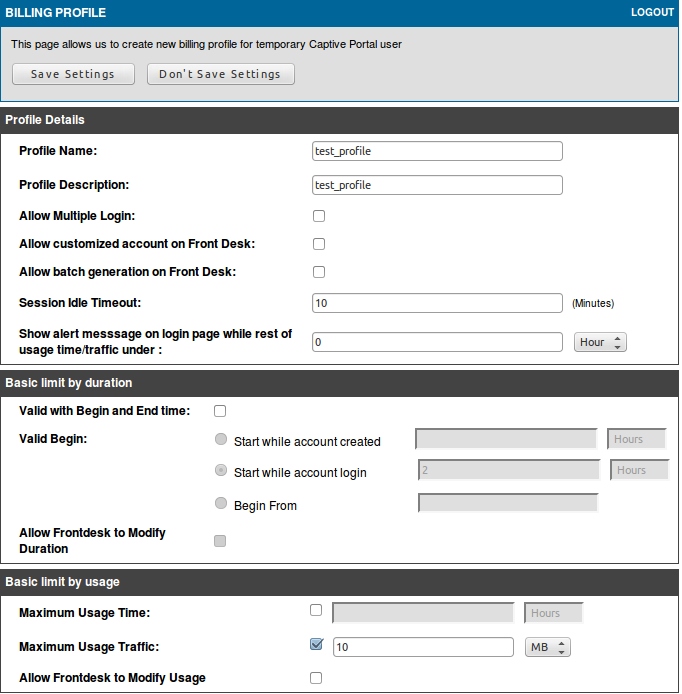Image resolution: width=682 pixels, height=694 pixels.
Task: Tick Allow customized account on Front Desk
Action: (x=319, y=244)
